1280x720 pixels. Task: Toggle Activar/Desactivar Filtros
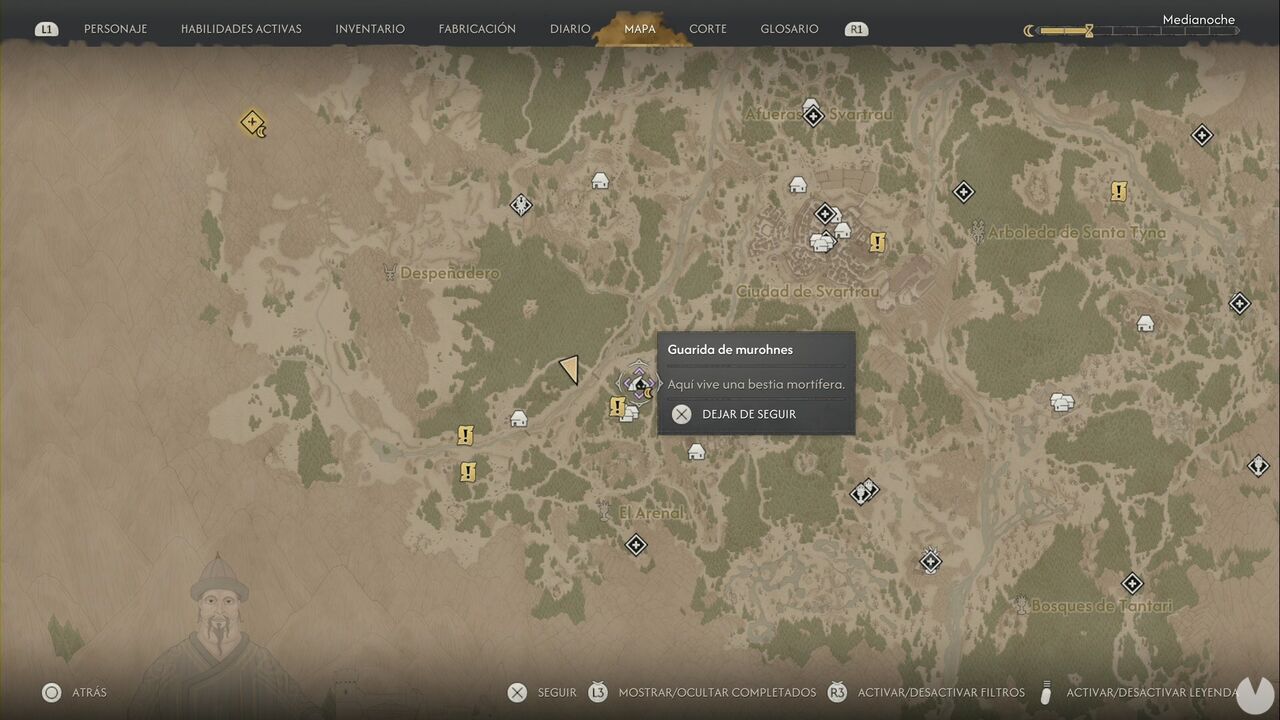click(926, 692)
